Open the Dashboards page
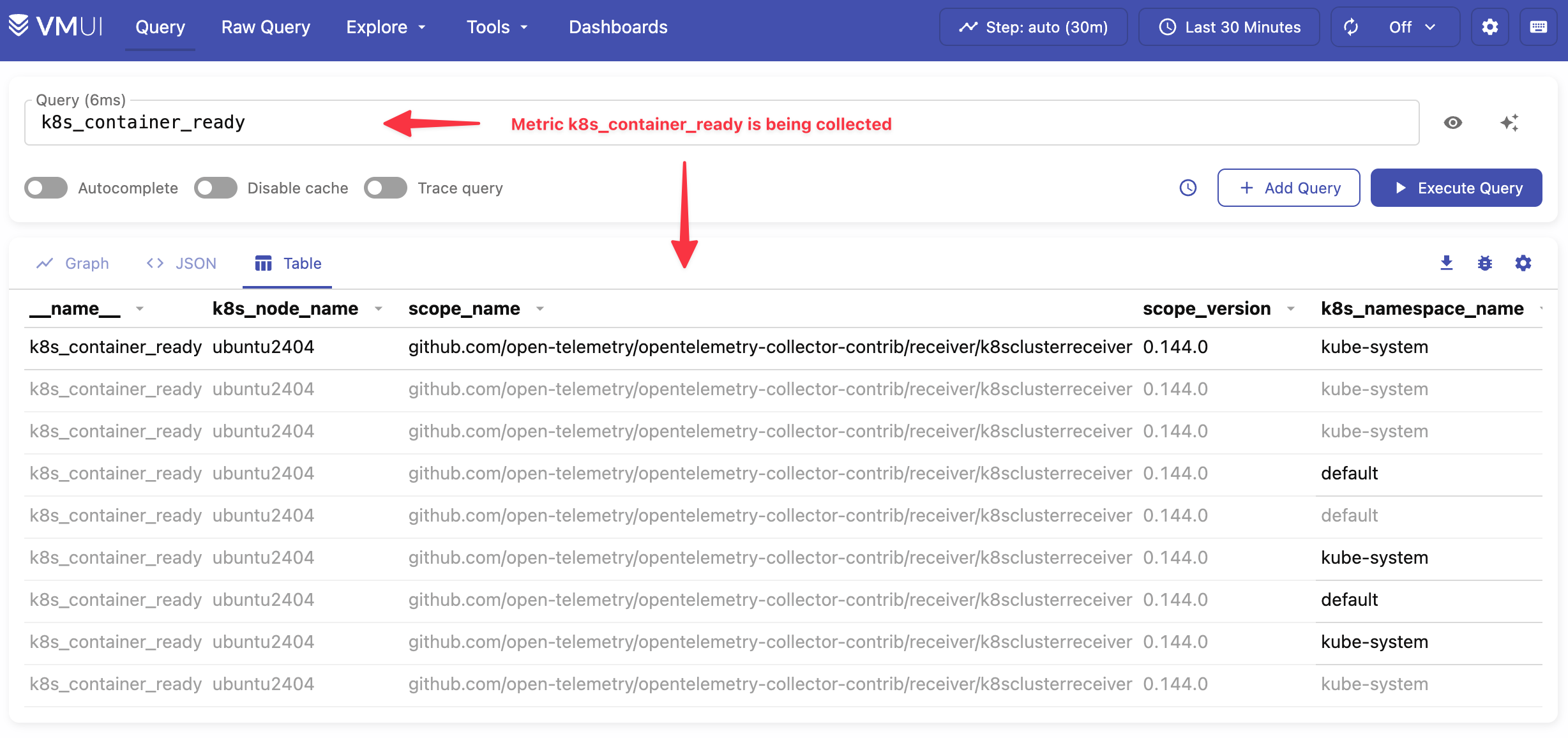Screen dimensions: 1568x738 [x=617, y=27]
